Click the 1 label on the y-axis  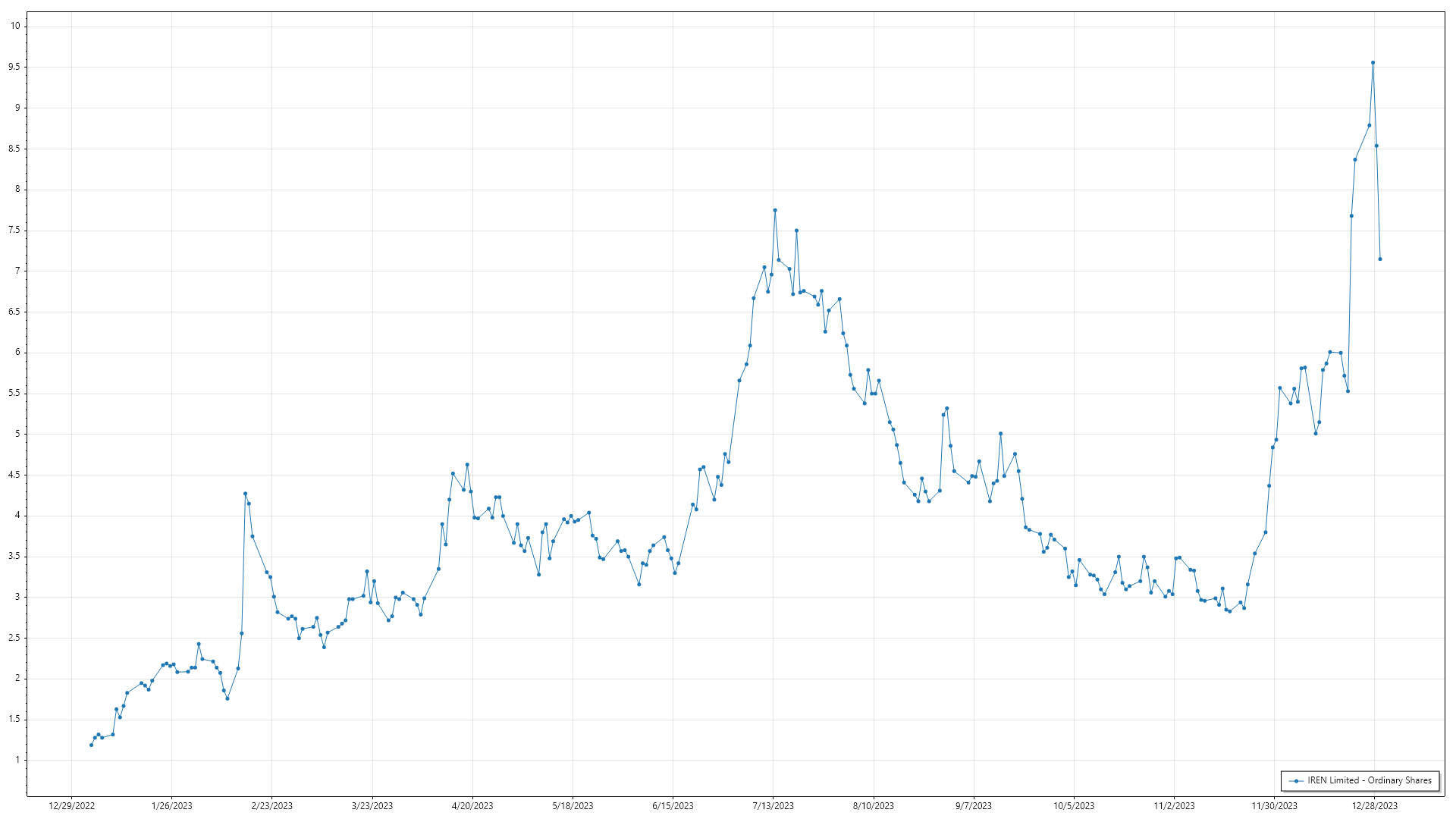[x=17, y=760]
